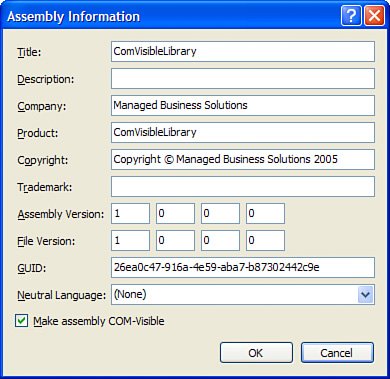The height and width of the screenshot is (379, 390).
Task: Click the File Version build (third) box
Action: point(220,241)
